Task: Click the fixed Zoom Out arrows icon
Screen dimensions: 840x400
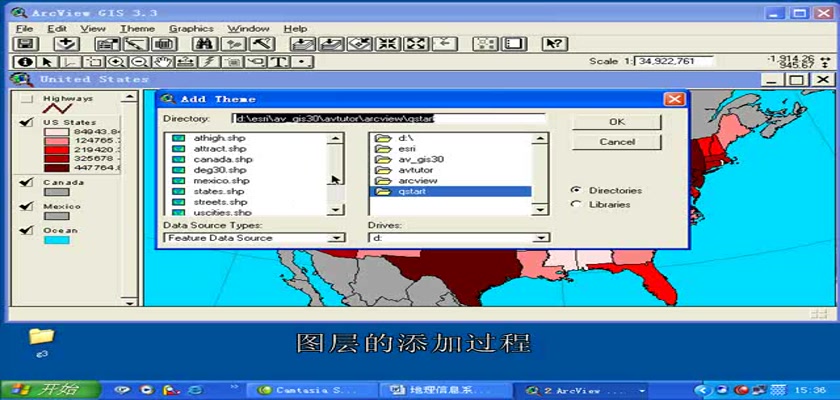Action: click(416, 44)
